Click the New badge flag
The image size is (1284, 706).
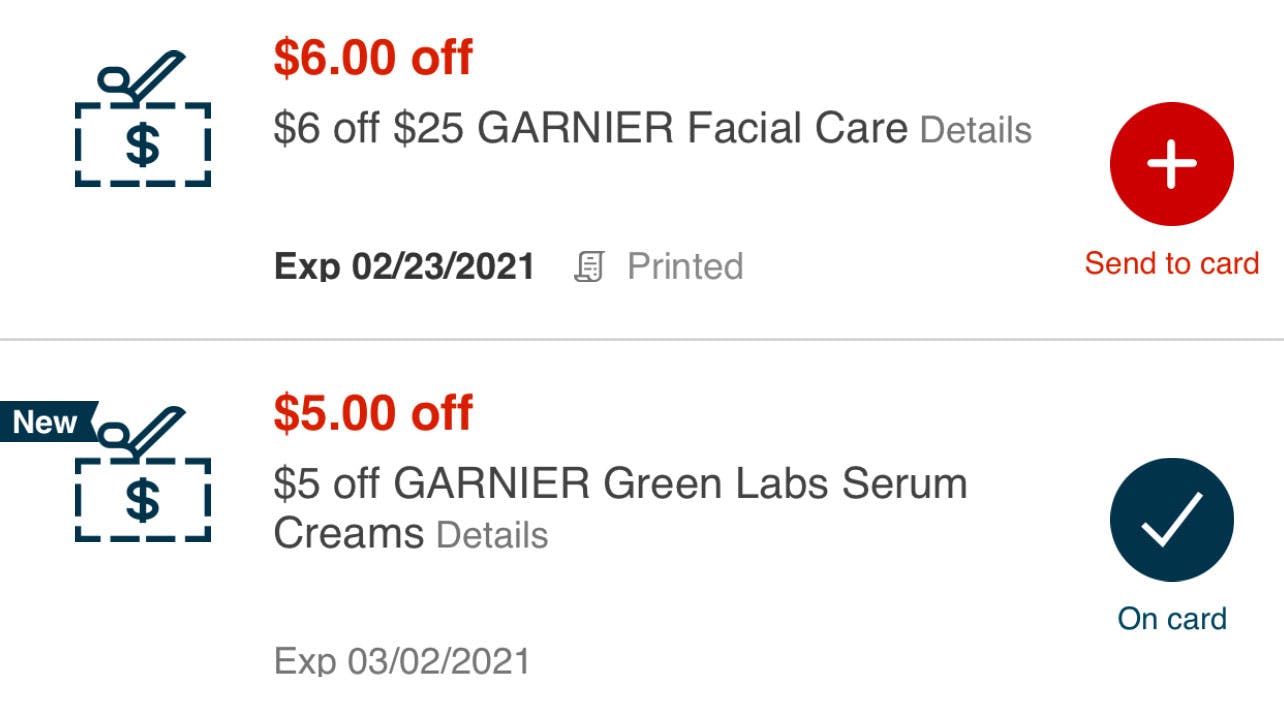click(x=48, y=422)
